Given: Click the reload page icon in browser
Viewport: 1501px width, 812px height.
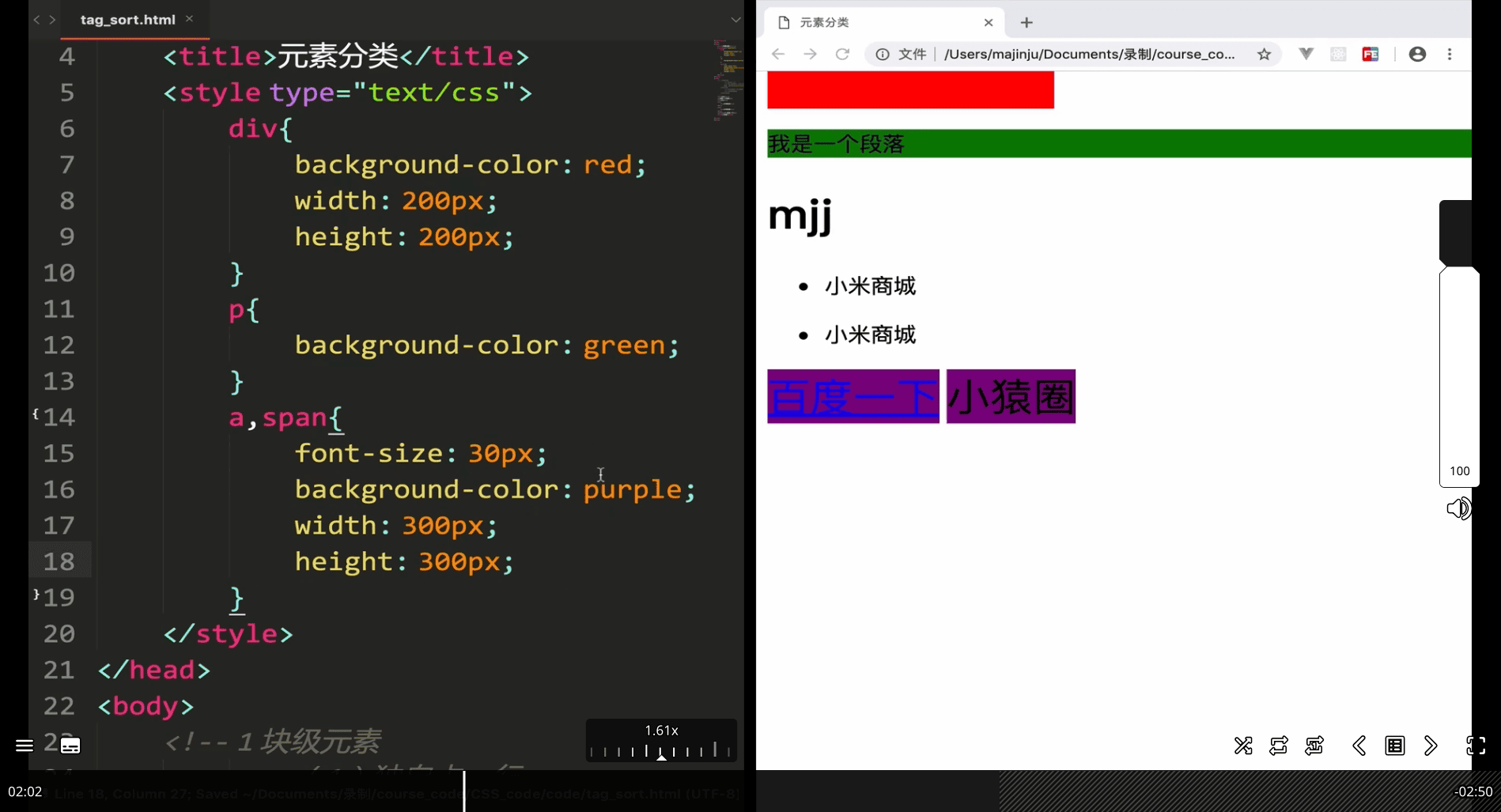Looking at the screenshot, I should pos(842,54).
